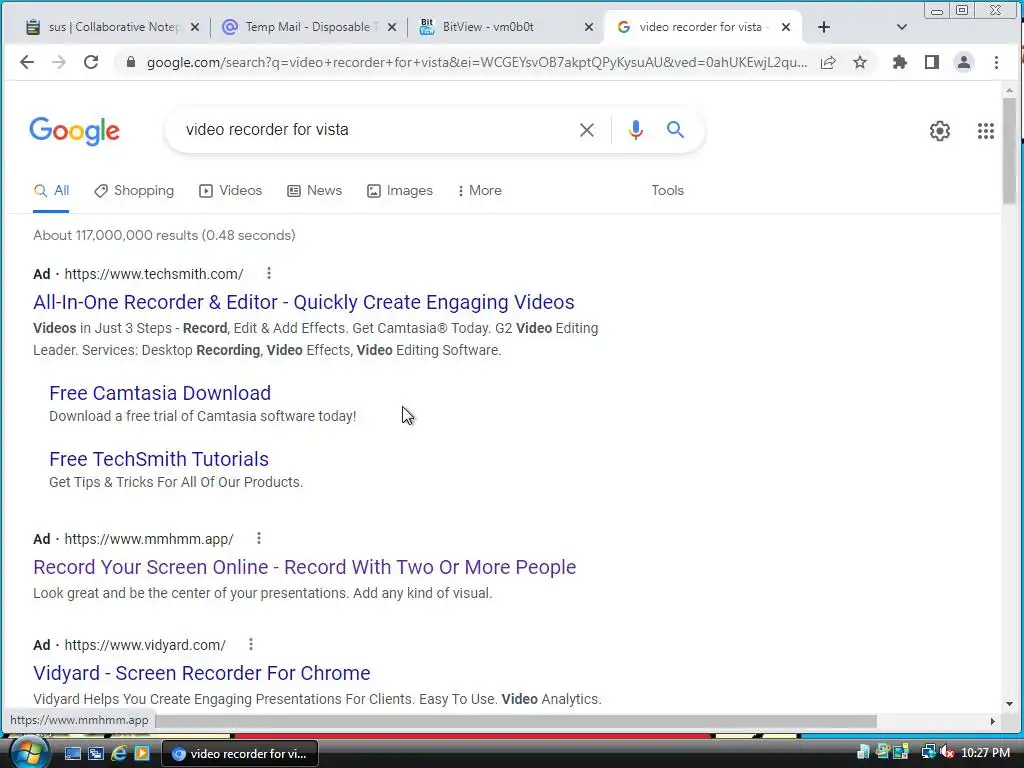
Task: Open Record Your Screen Online link
Action: (304, 568)
